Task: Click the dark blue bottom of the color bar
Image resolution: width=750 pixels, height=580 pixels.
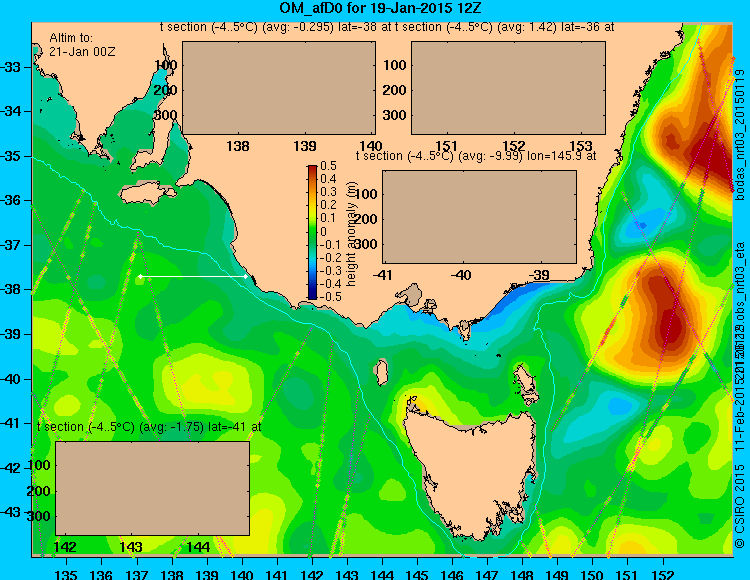Action: 312,295
